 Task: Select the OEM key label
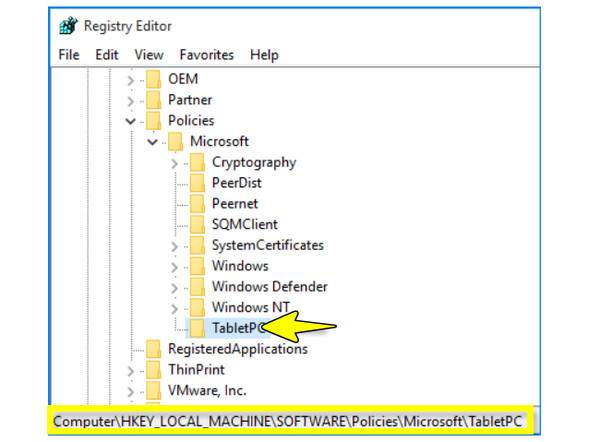[183, 79]
